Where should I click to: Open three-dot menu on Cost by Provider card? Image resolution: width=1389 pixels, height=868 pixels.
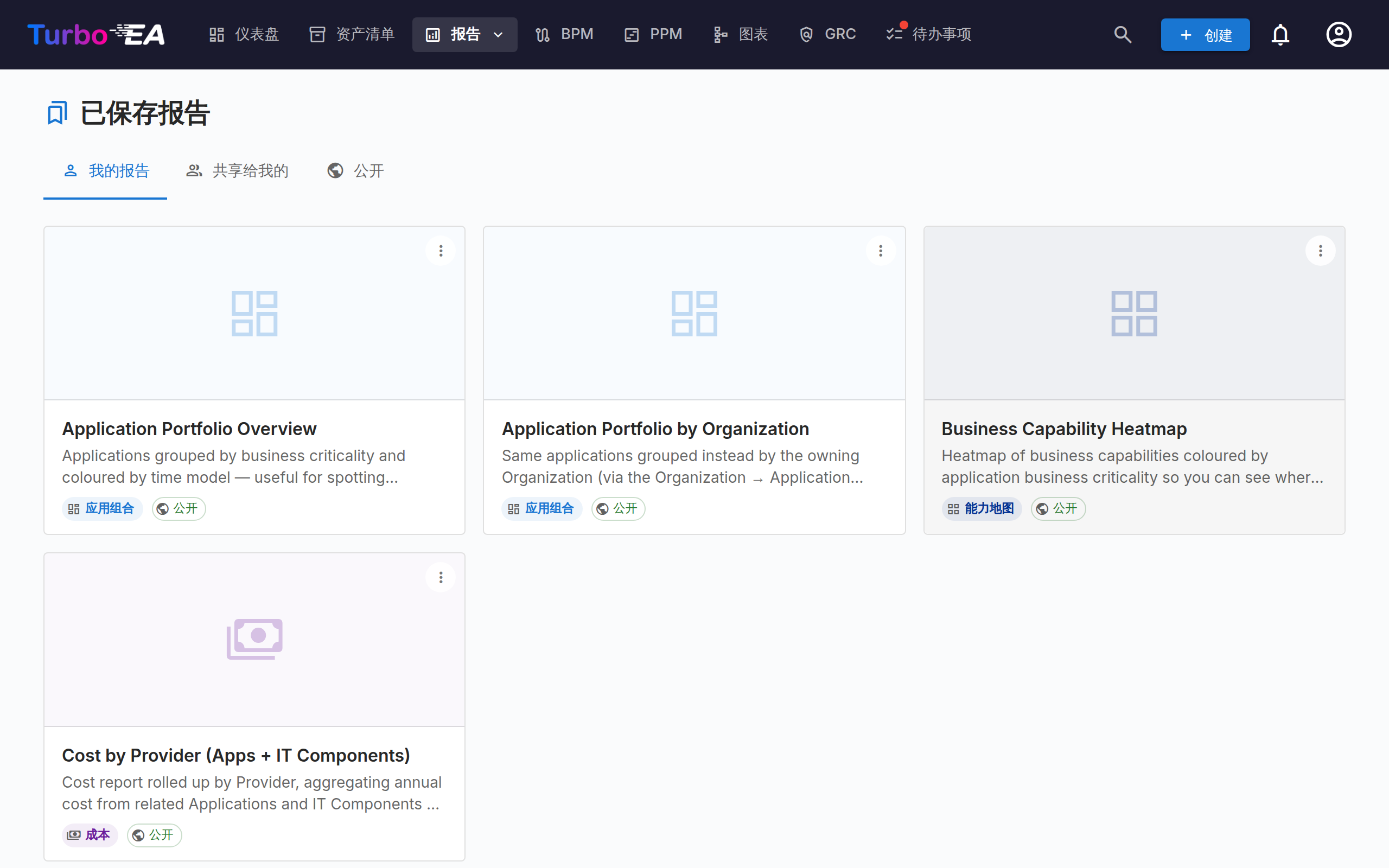(441, 578)
